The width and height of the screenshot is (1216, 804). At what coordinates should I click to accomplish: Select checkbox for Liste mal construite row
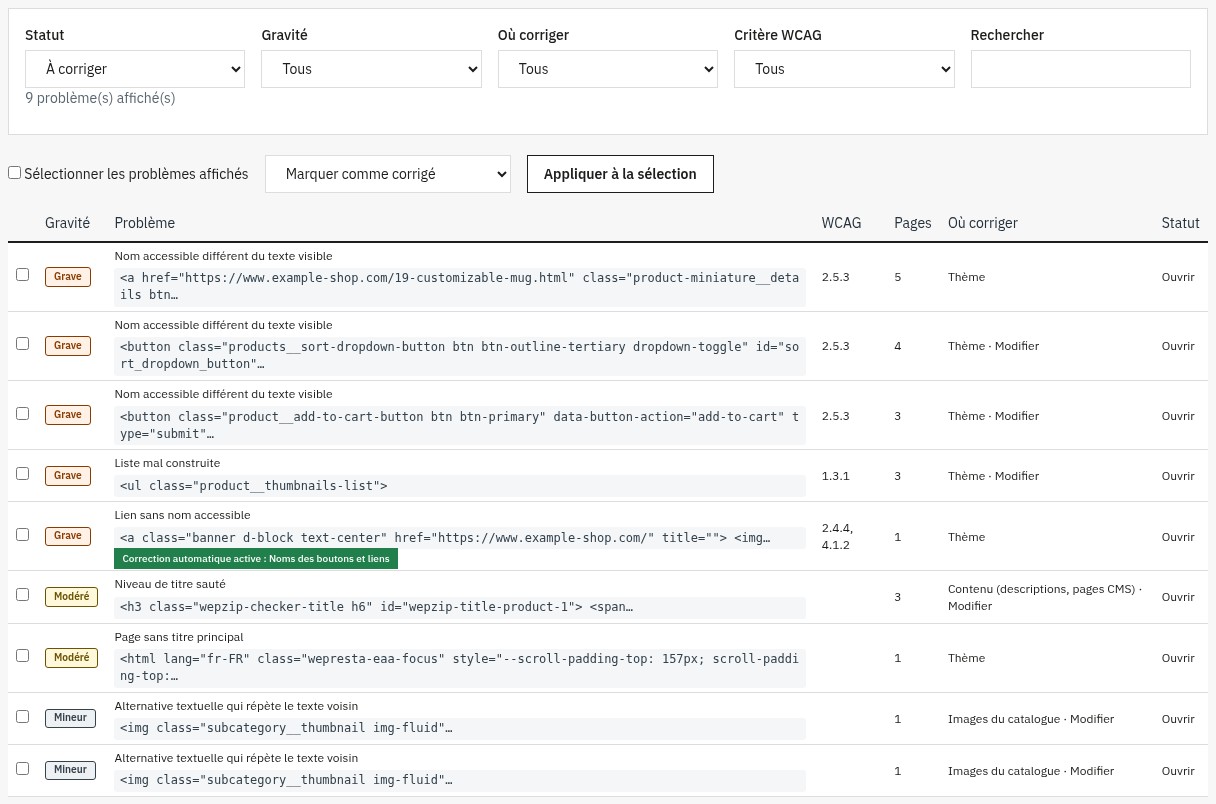pos(23,474)
